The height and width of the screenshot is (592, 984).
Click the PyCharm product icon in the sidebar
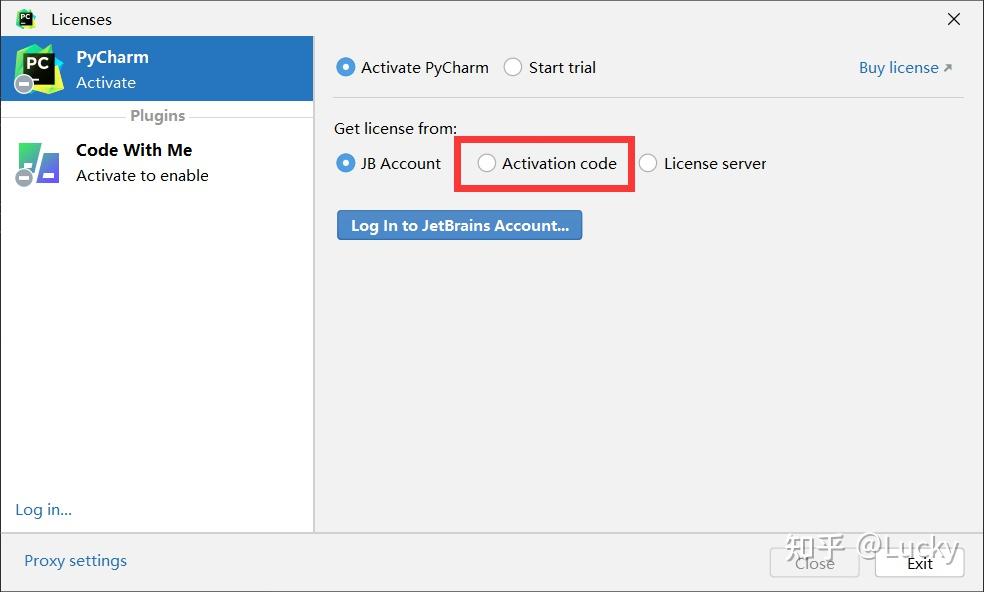[39, 68]
